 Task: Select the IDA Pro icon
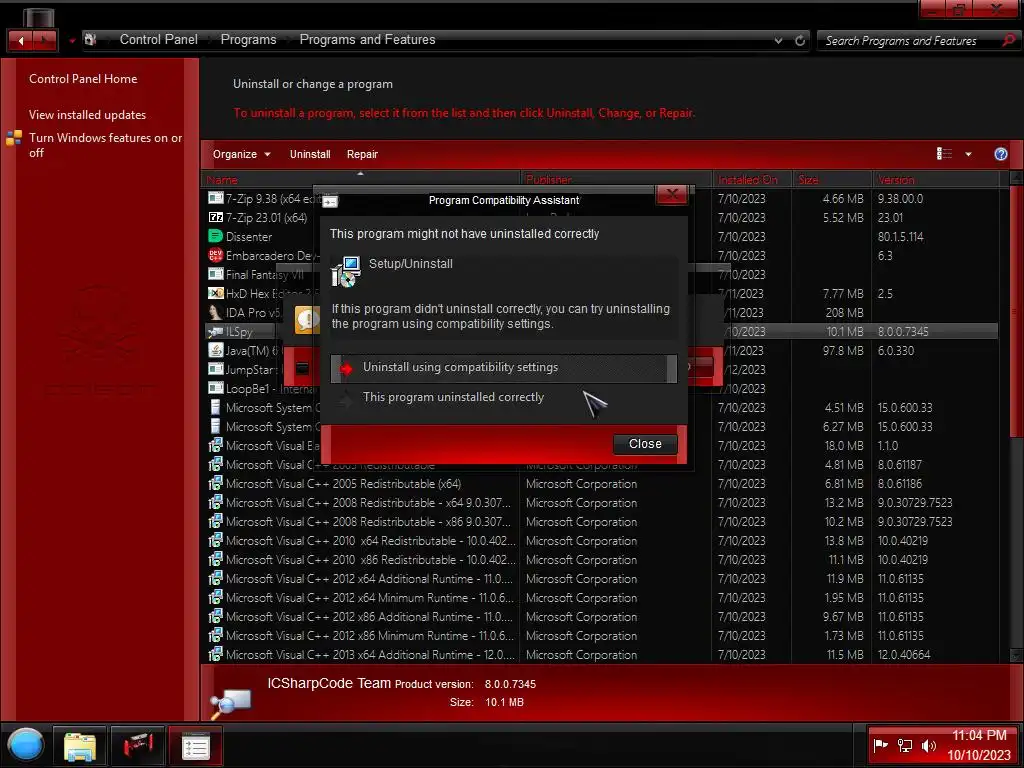click(x=215, y=312)
